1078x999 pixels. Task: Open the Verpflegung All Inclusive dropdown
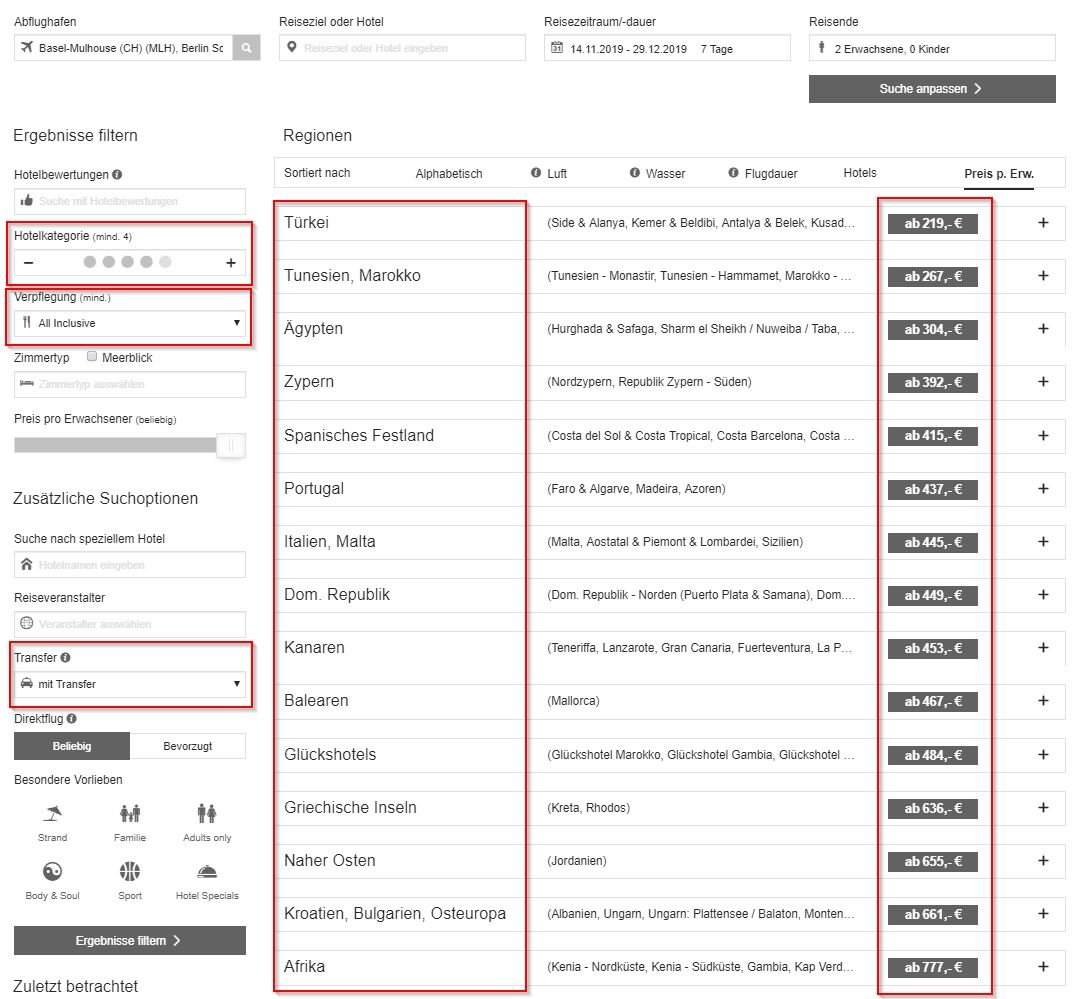[130, 323]
